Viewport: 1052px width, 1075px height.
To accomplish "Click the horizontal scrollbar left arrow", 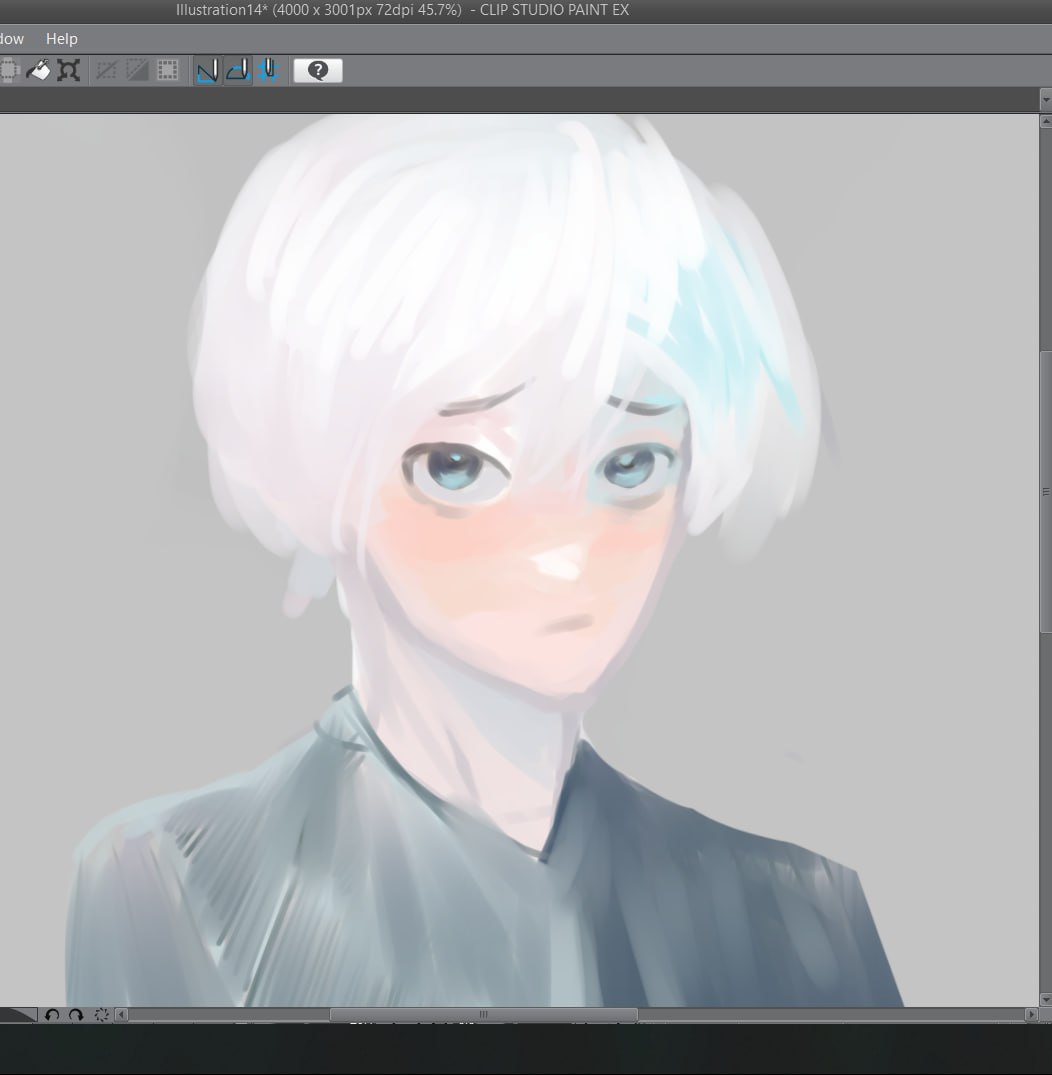I will [121, 1015].
